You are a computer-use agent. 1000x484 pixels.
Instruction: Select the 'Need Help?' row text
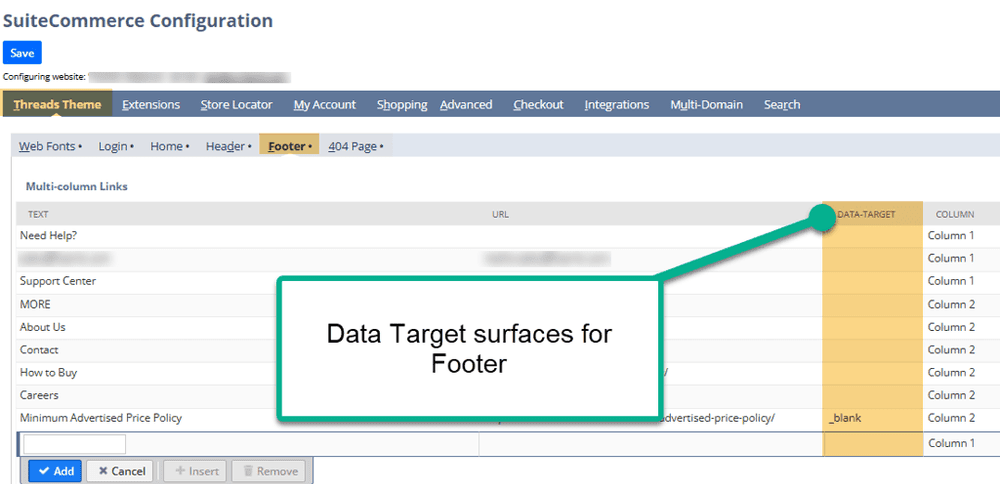[x=48, y=235]
